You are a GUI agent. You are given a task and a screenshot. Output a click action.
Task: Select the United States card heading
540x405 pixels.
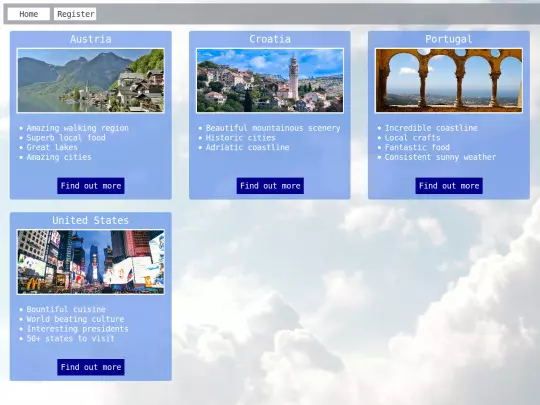91,220
